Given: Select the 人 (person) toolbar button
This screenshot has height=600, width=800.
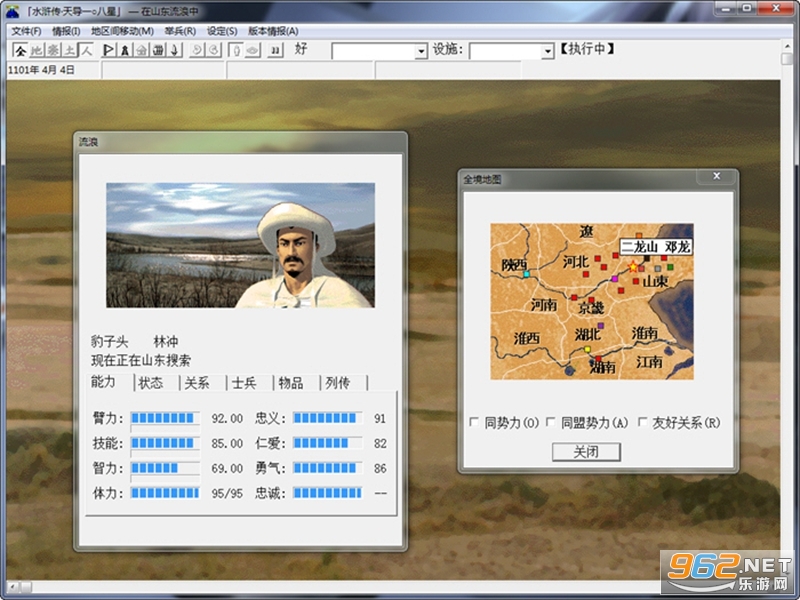Looking at the screenshot, I should coord(86,50).
